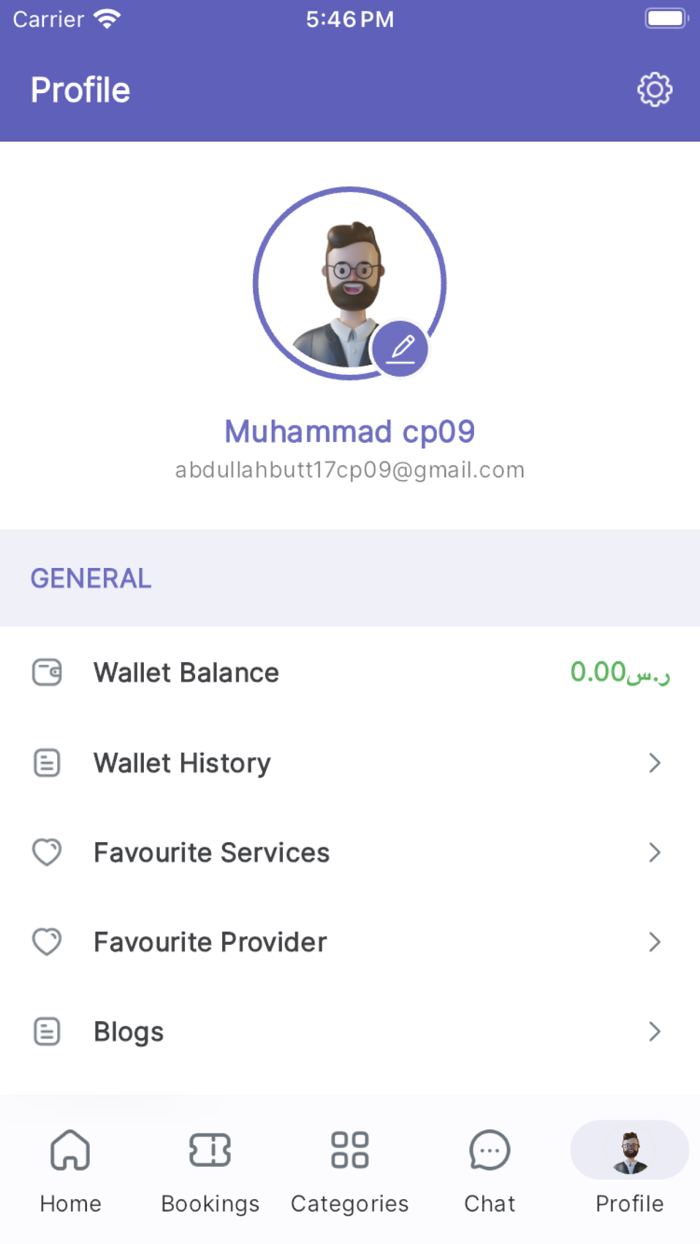This screenshot has height=1244, width=700.
Task: Click the heart icon beside Favourite Services
Action: [x=47, y=852]
